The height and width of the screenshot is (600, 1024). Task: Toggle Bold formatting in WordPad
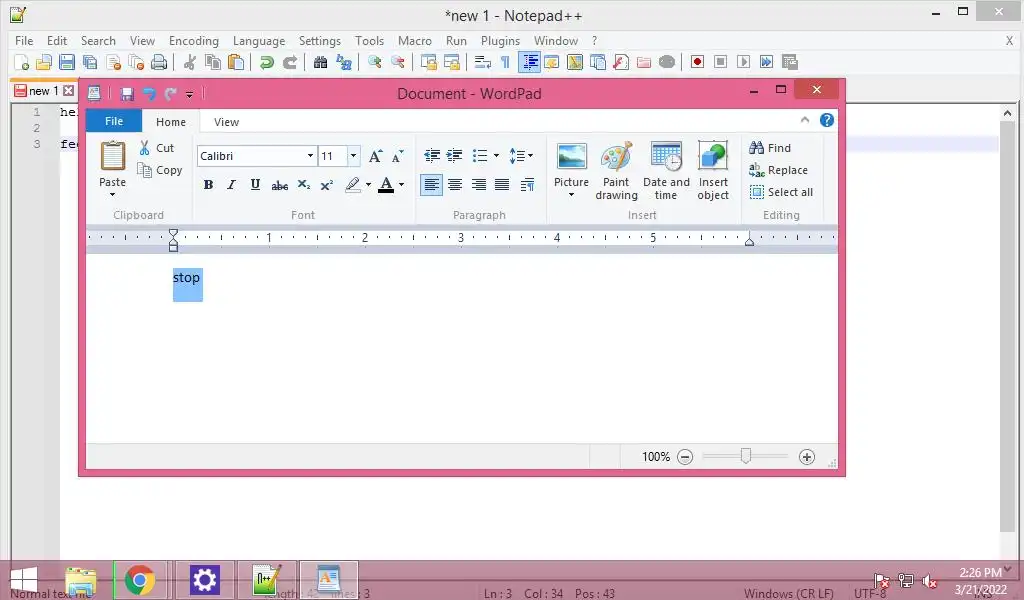(x=208, y=185)
